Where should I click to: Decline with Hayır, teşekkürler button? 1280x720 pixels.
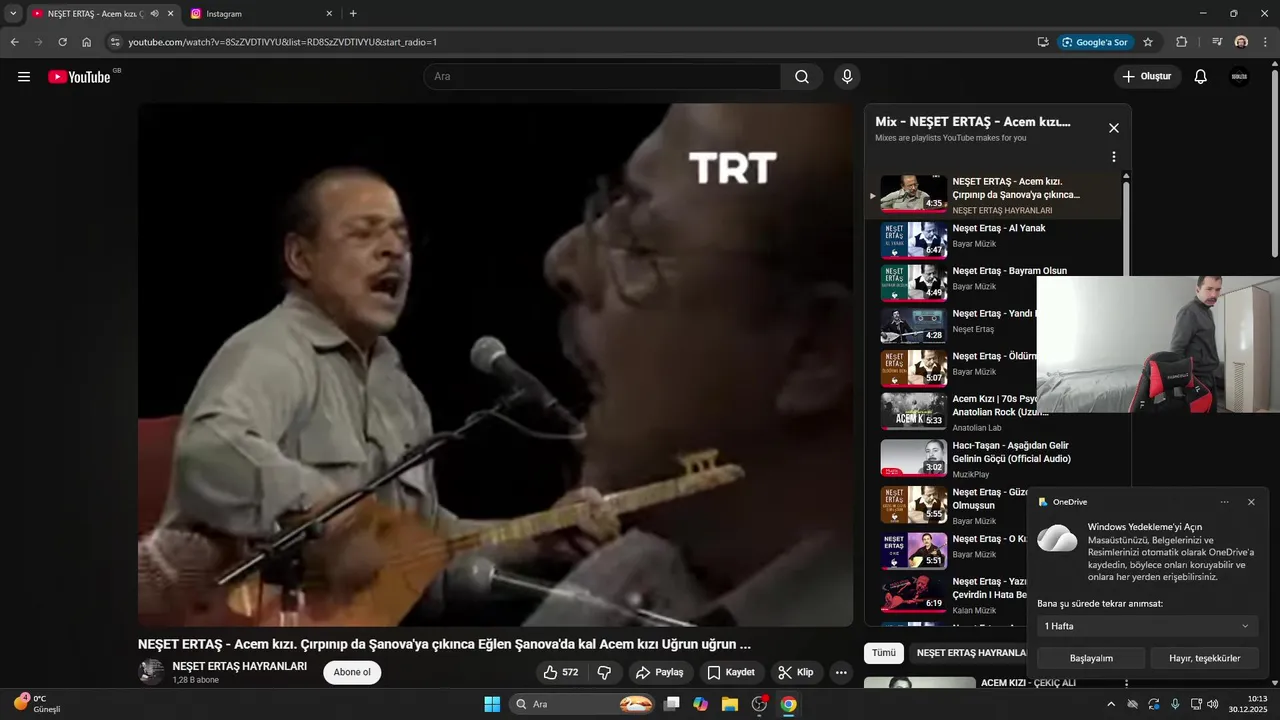1204,658
